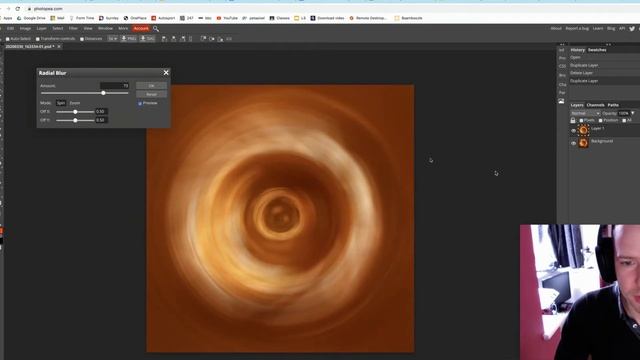The height and width of the screenshot is (360, 640).
Task: Select the History tab
Action: (578, 50)
